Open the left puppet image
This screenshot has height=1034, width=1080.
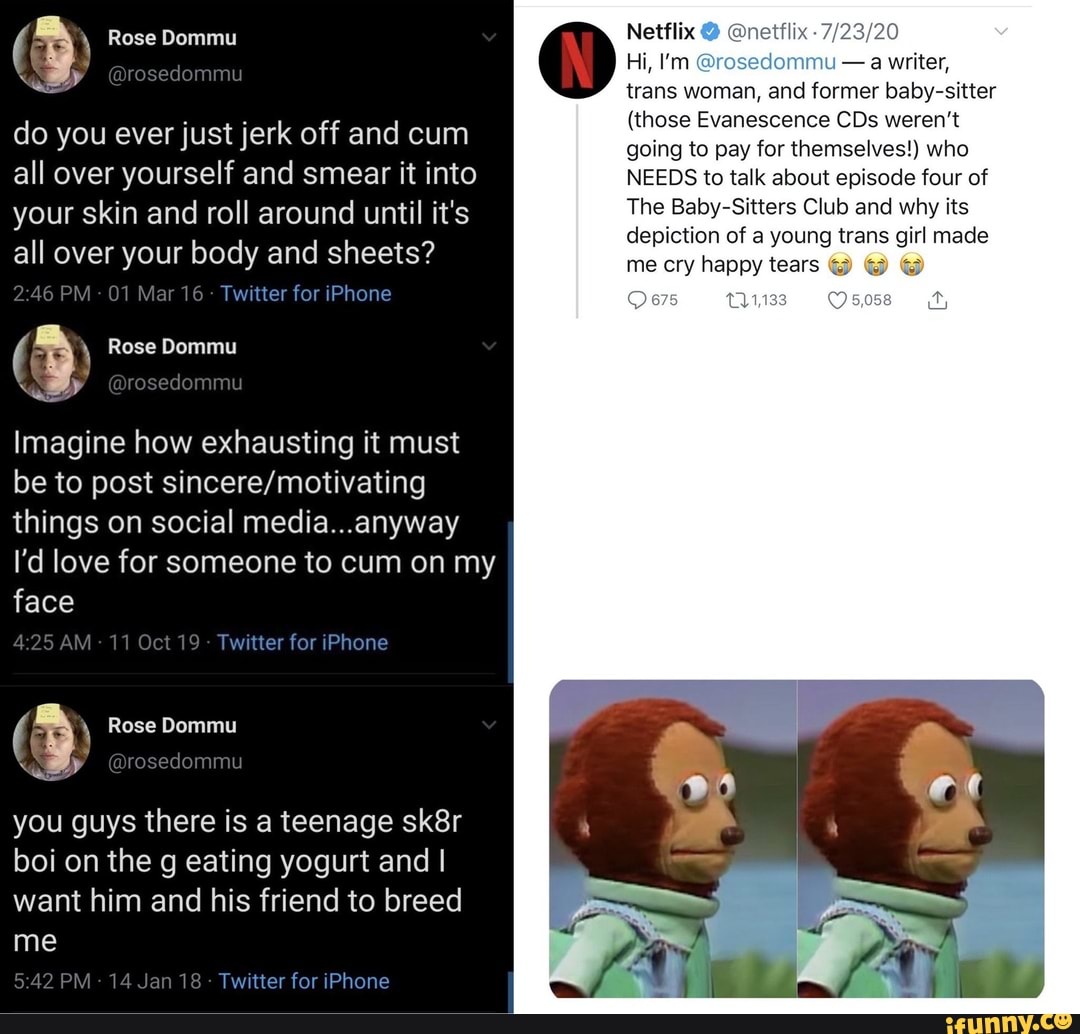pyautogui.click(x=673, y=839)
